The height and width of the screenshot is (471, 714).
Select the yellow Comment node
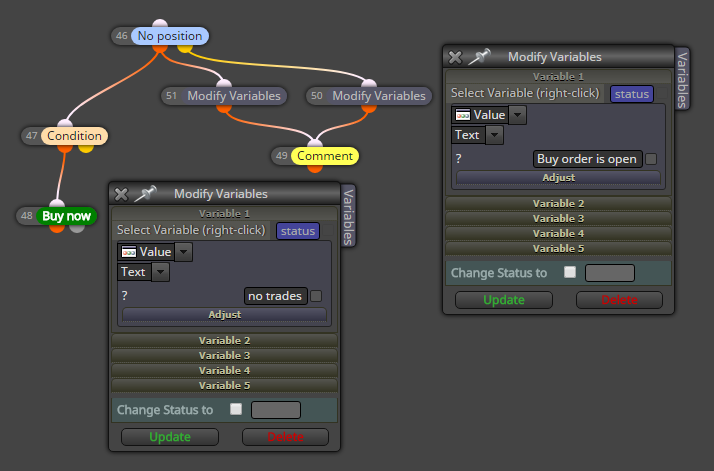click(x=325, y=156)
